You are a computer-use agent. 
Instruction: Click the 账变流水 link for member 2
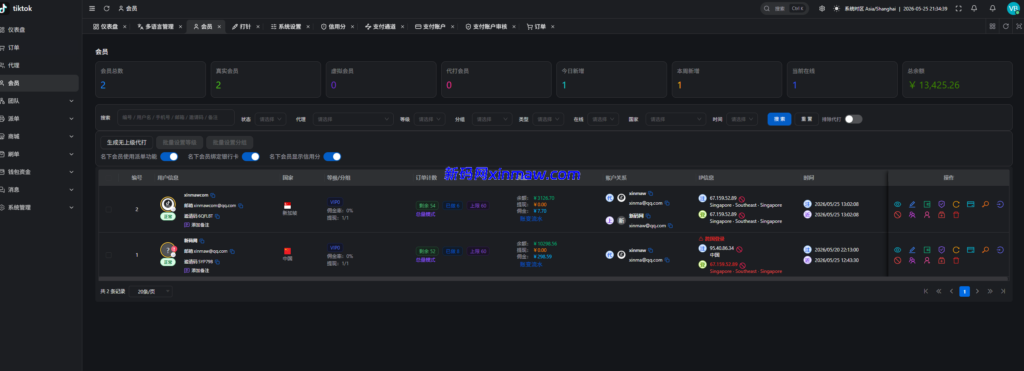(531, 219)
